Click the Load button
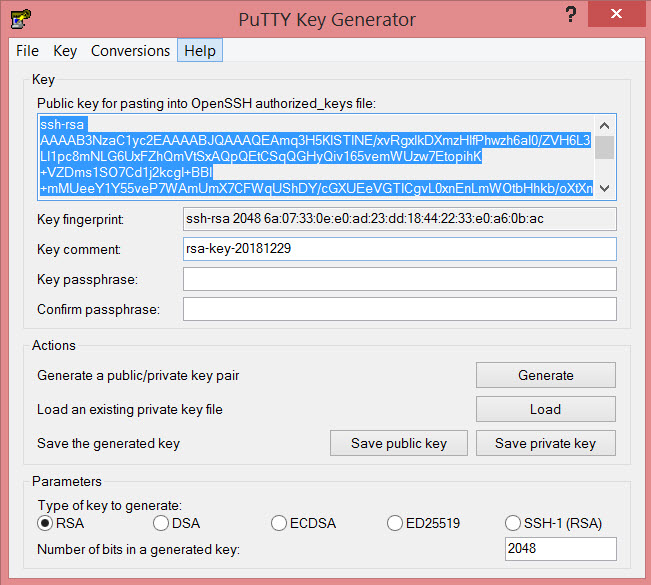The height and width of the screenshot is (585, 651). point(546,409)
